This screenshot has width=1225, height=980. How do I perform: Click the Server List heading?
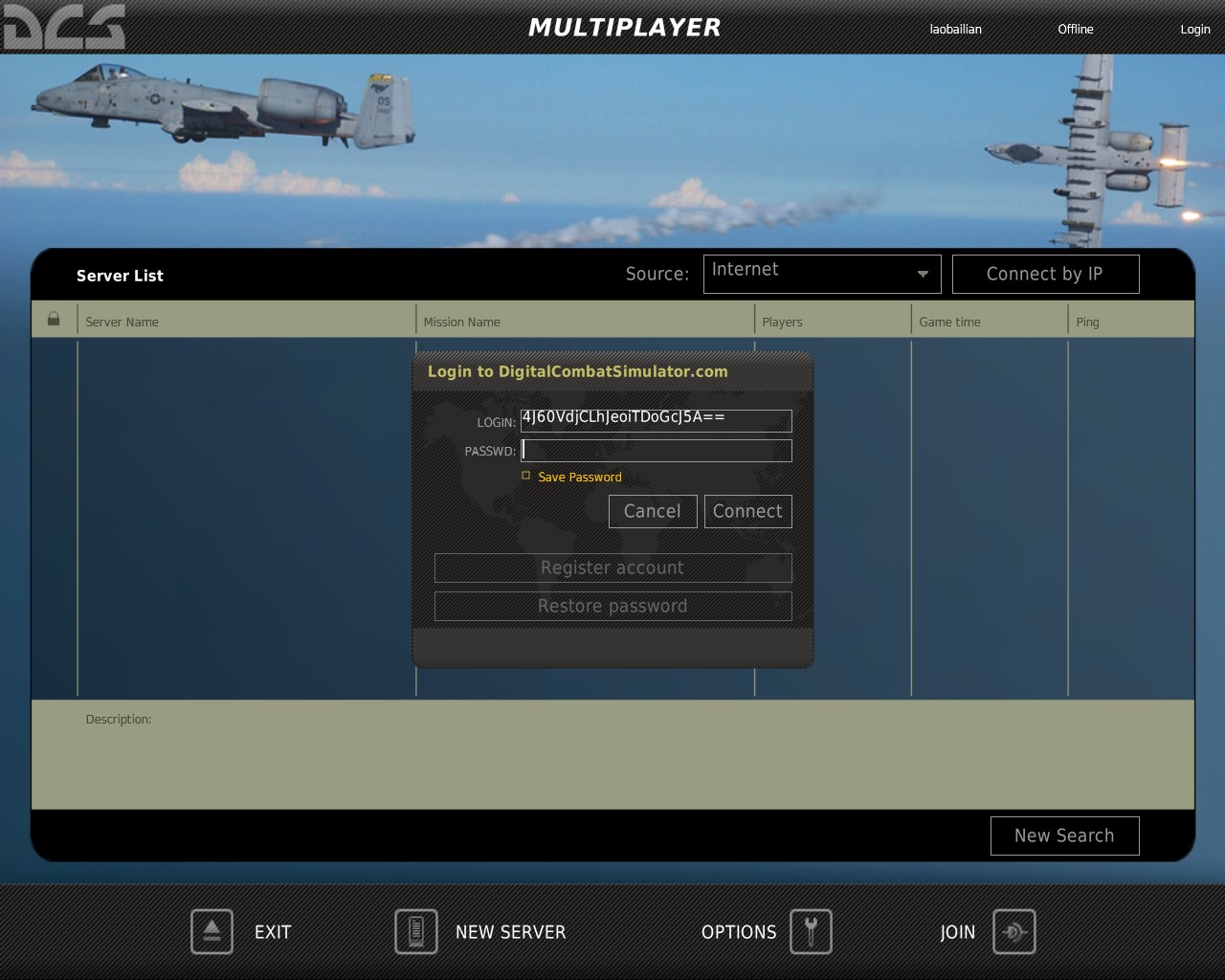tap(120, 276)
